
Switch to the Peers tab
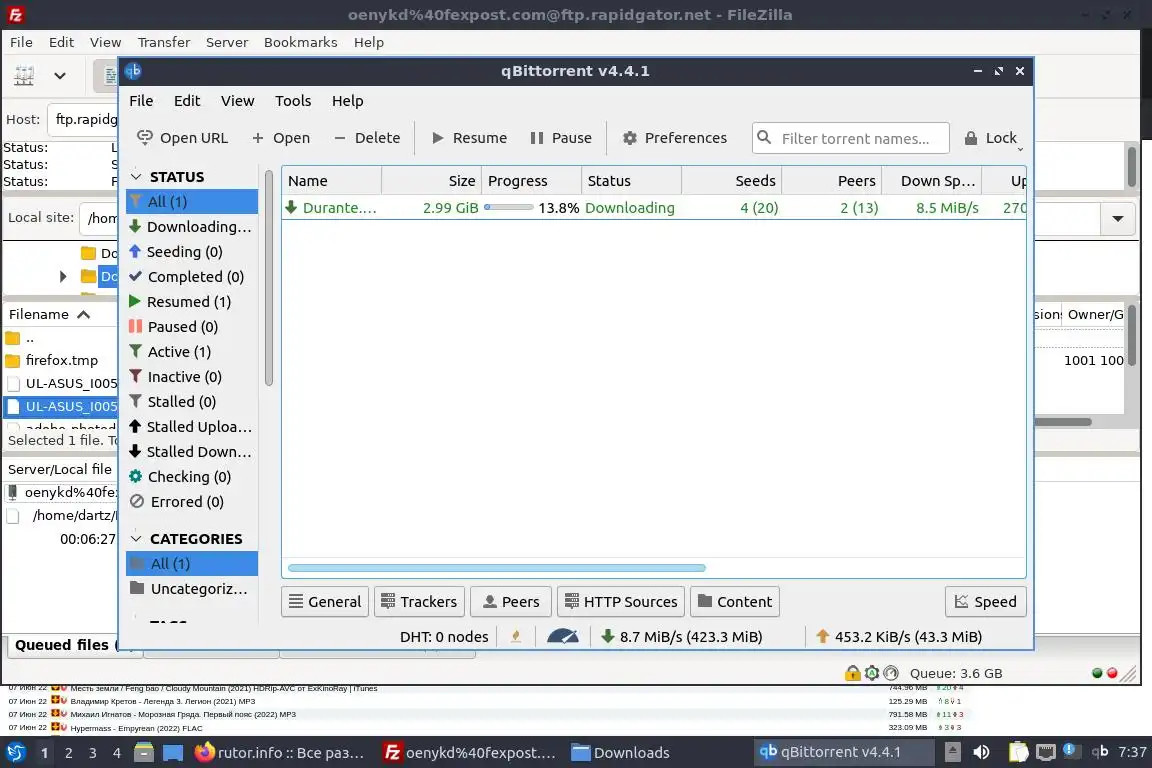(511, 602)
